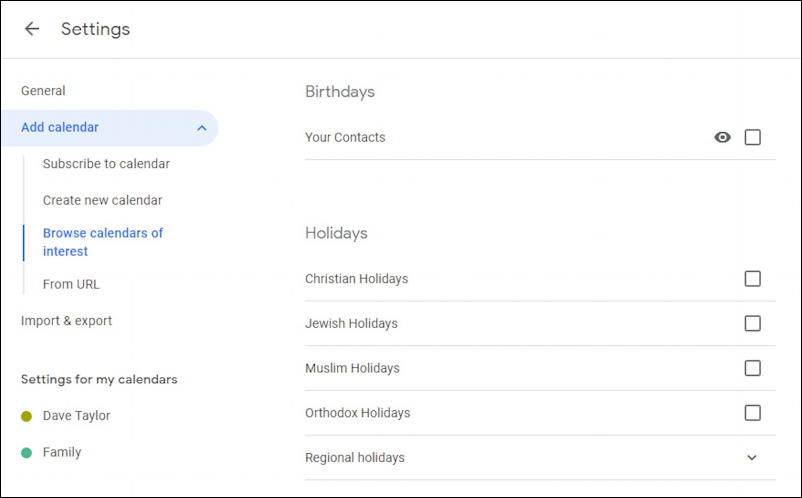Toggle the Orthodox Holidays checkbox

pos(752,413)
